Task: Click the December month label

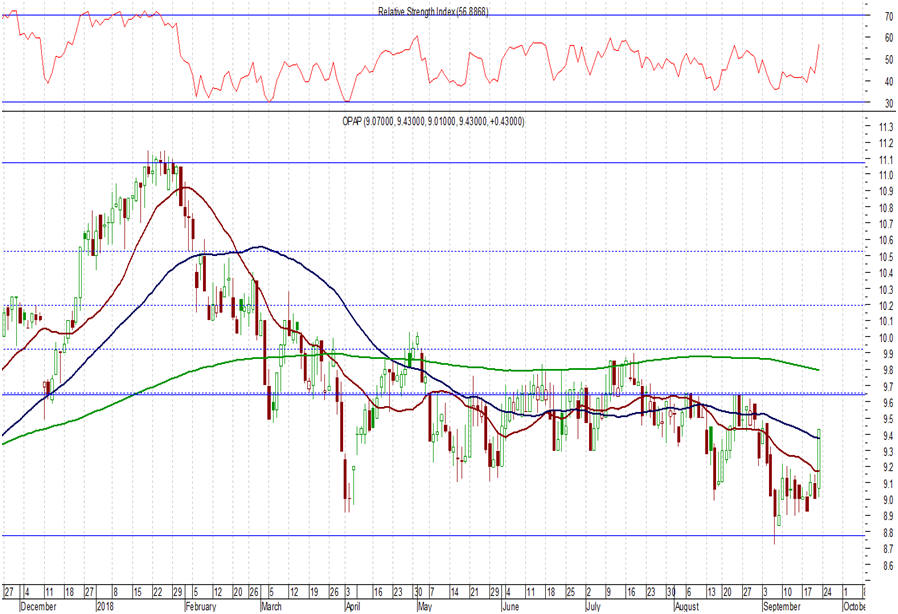Action: tap(38, 607)
